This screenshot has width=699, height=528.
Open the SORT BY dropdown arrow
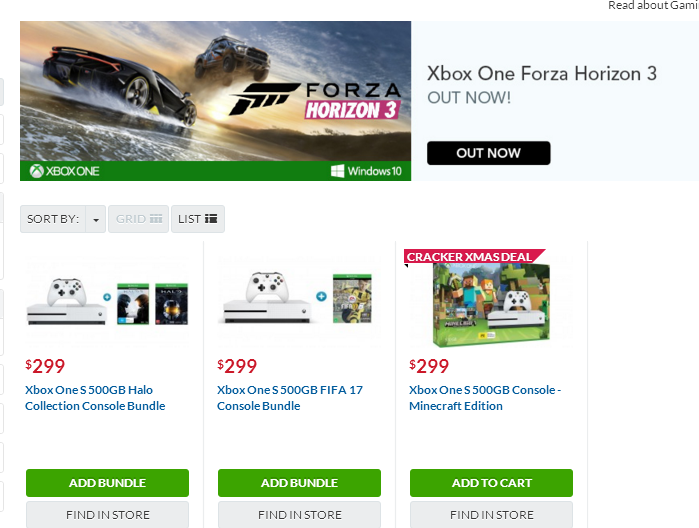(96, 219)
